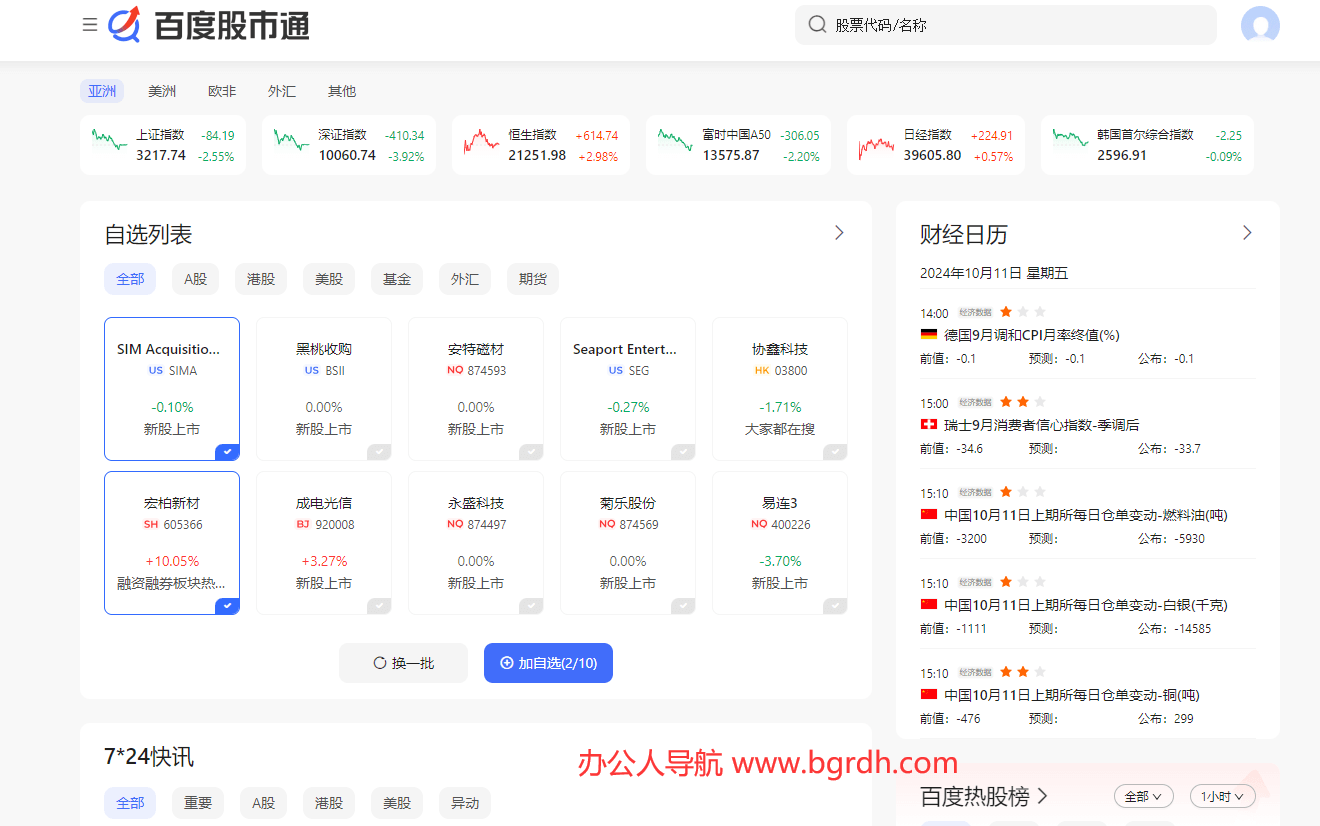Select A股 filter in 7*24快讯
This screenshot has width=1320, height=826.
point(263,803)
